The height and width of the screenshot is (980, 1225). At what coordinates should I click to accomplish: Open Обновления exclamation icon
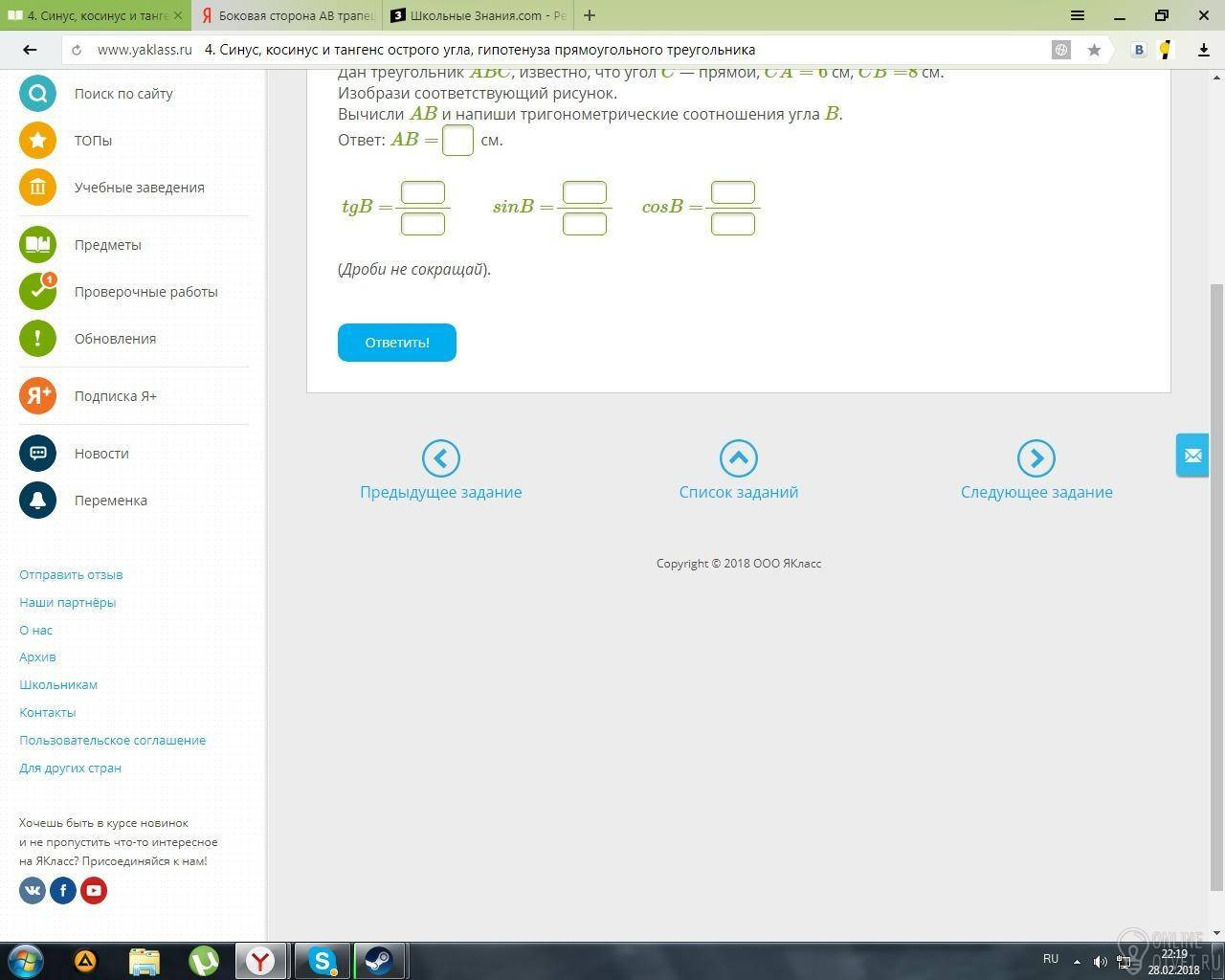37,339
